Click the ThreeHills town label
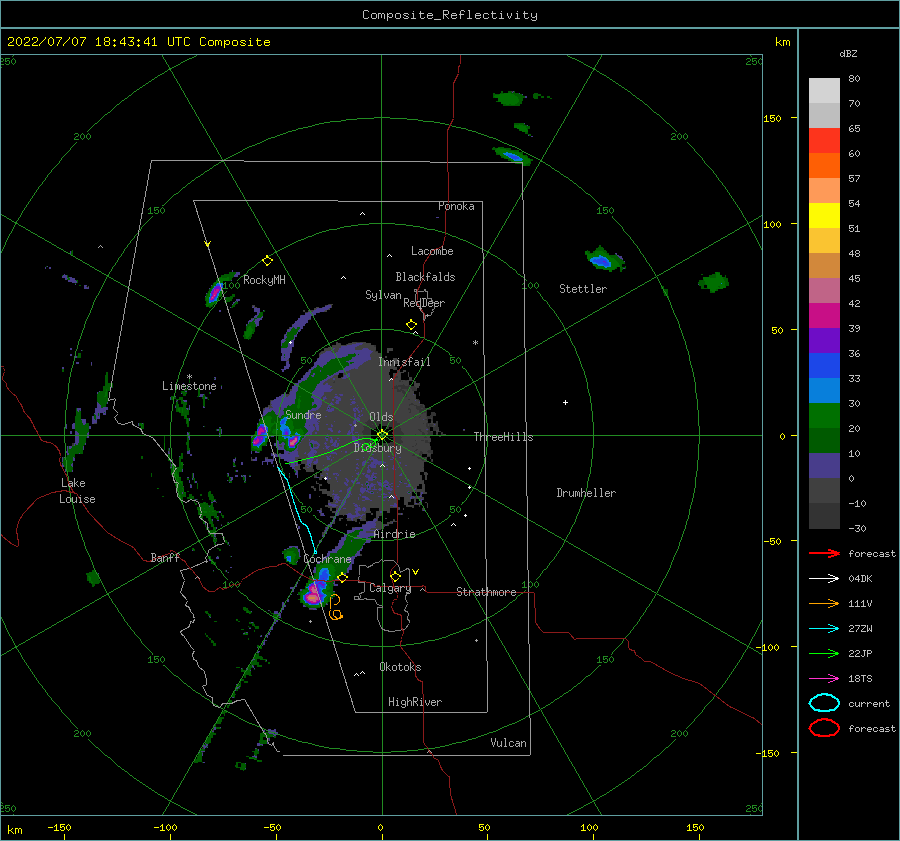900x841 pixels. [503, 437]
